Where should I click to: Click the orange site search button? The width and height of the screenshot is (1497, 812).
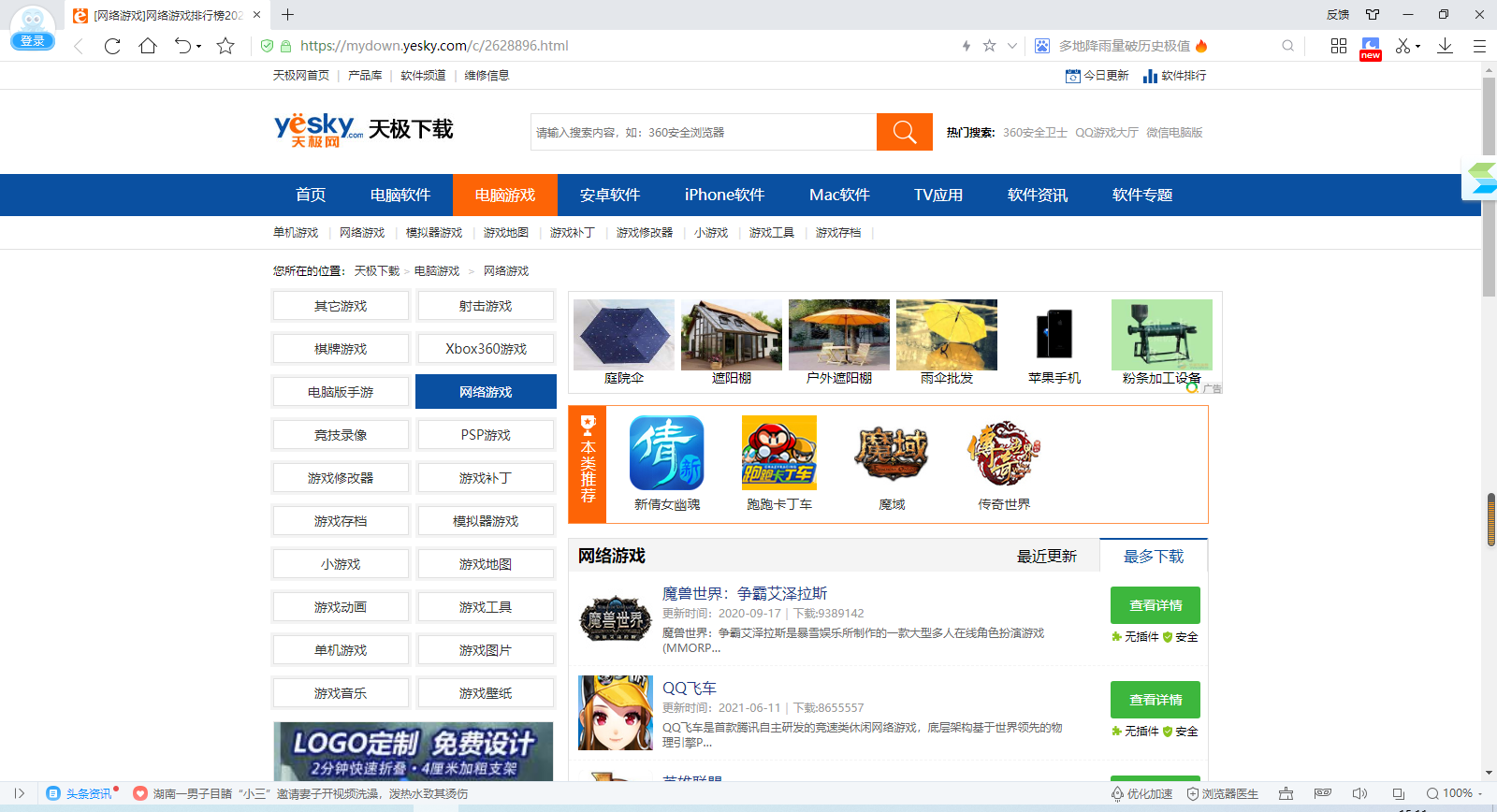point(905,132)
